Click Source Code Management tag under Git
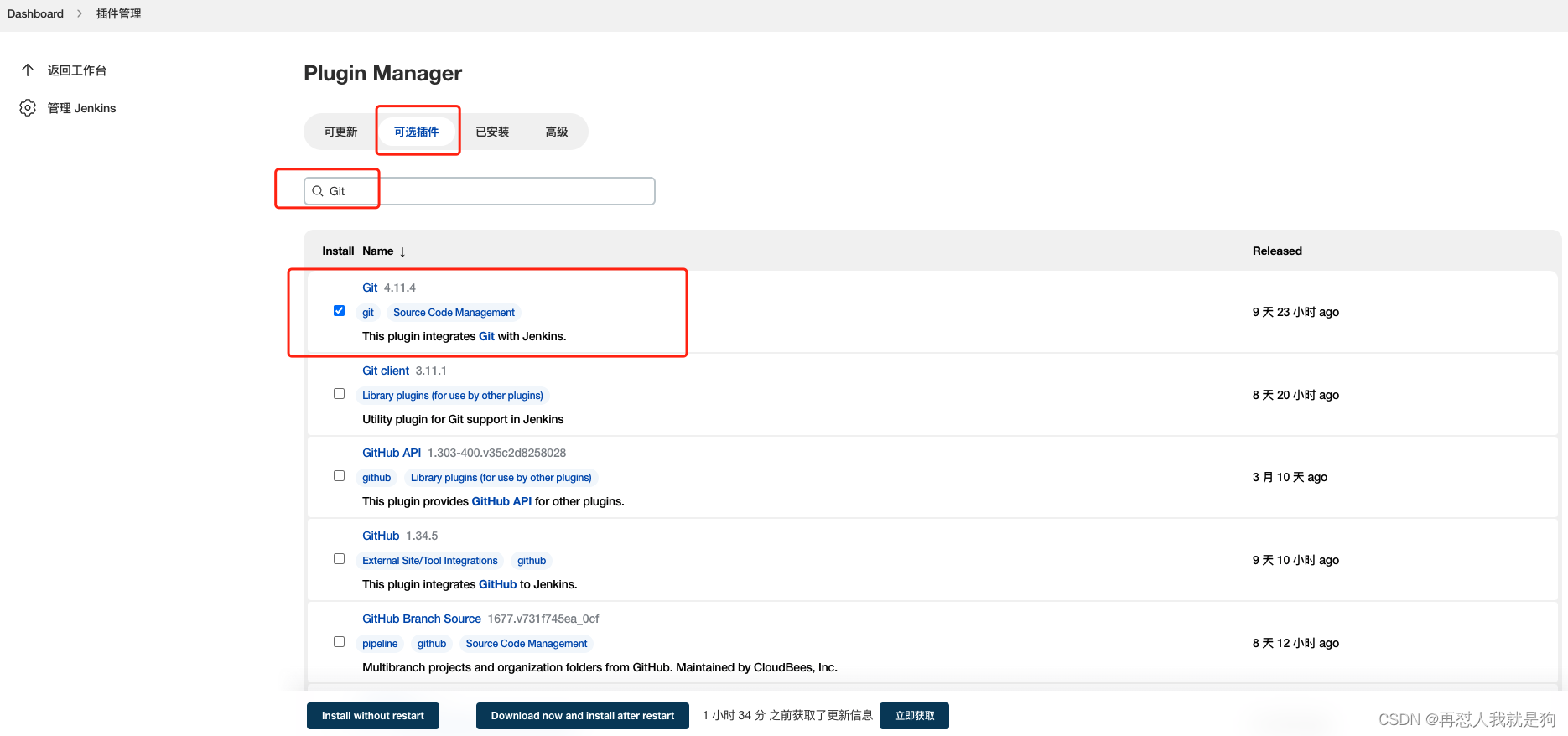 (x=454, y=313)
